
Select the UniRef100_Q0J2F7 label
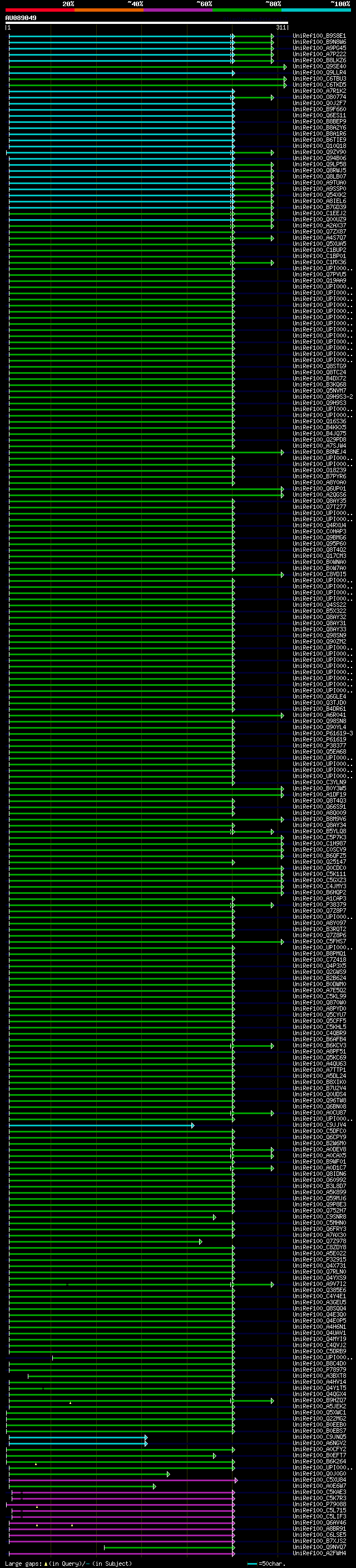[x=319, y=103]
